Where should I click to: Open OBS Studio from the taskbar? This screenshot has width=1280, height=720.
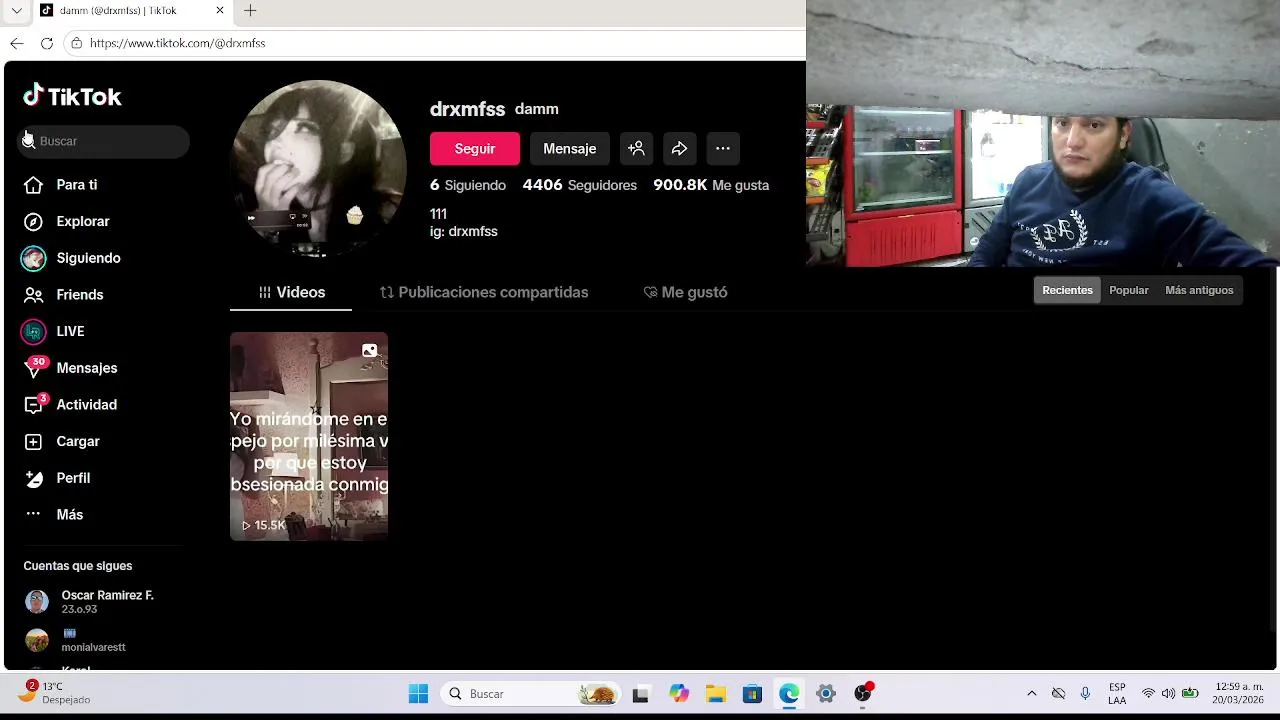[863, 693]
